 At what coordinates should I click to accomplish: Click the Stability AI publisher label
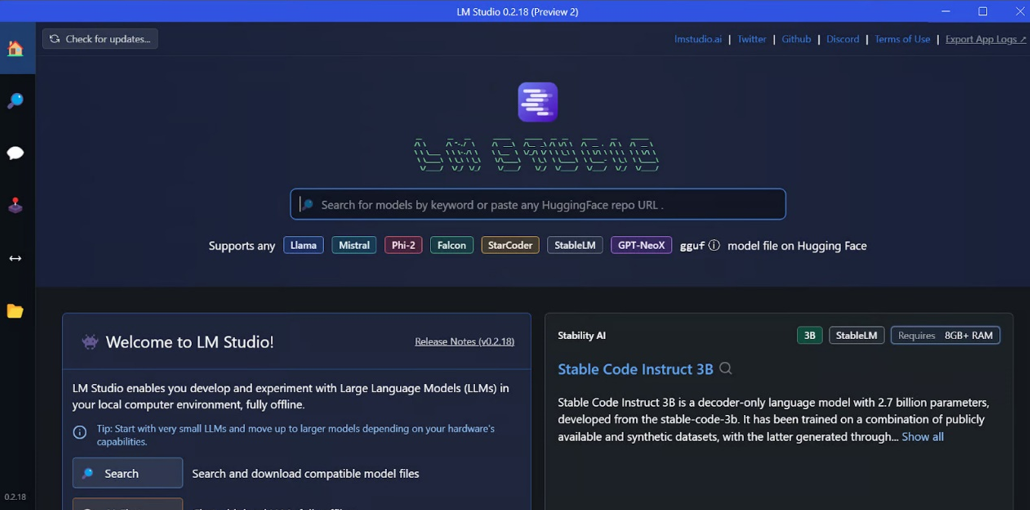[x=582, y=336]
